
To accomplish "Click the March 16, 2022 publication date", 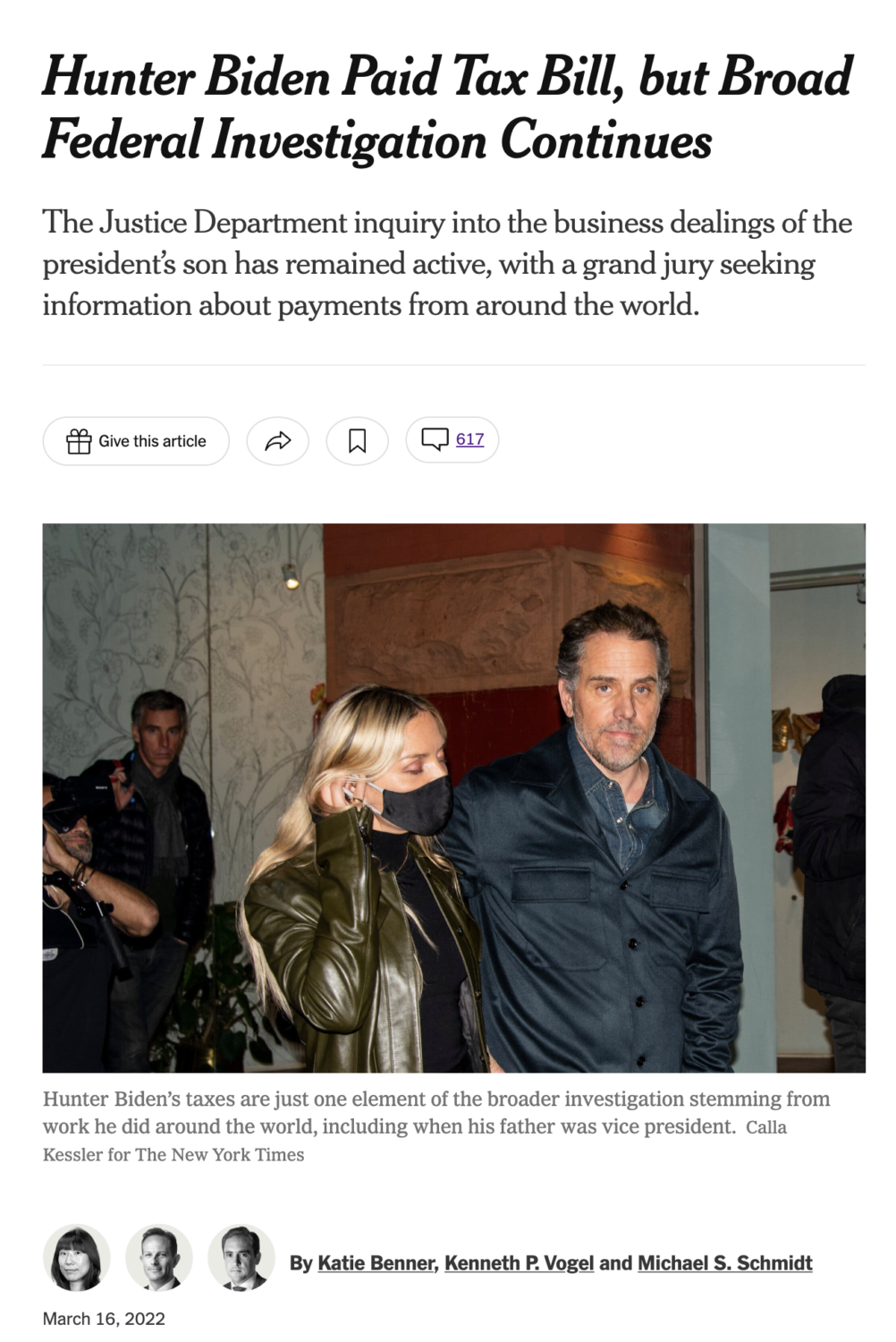I will (x=104, y=1319).
